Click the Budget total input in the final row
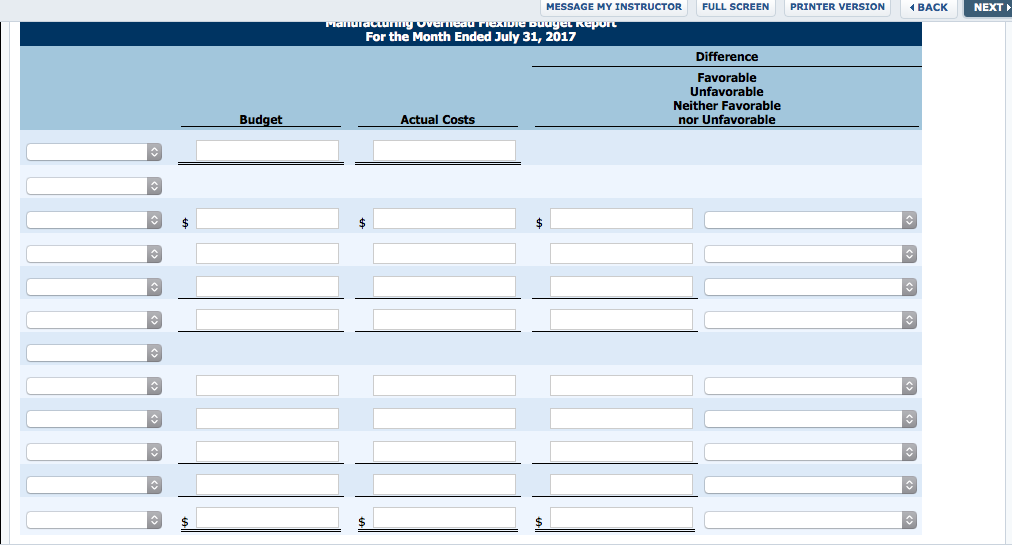Viewport: 1012px width, 545px height. pos(267,517)
